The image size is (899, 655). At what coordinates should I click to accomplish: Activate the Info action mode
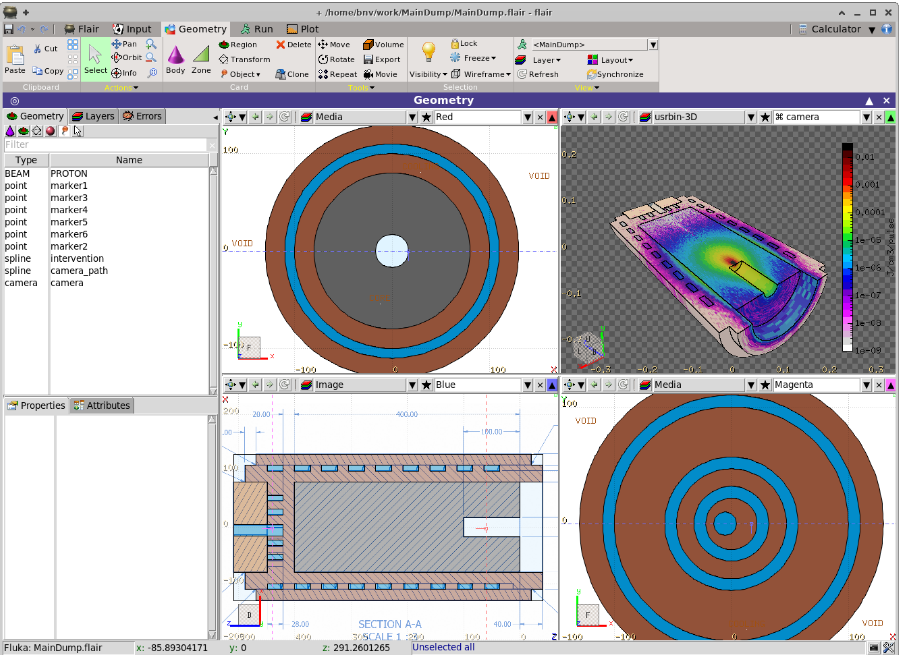click(124, 73)
